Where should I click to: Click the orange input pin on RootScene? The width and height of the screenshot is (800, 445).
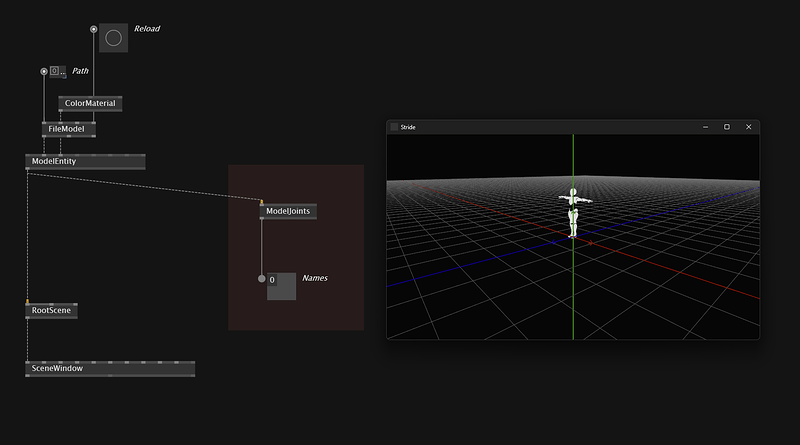[28, 302]
